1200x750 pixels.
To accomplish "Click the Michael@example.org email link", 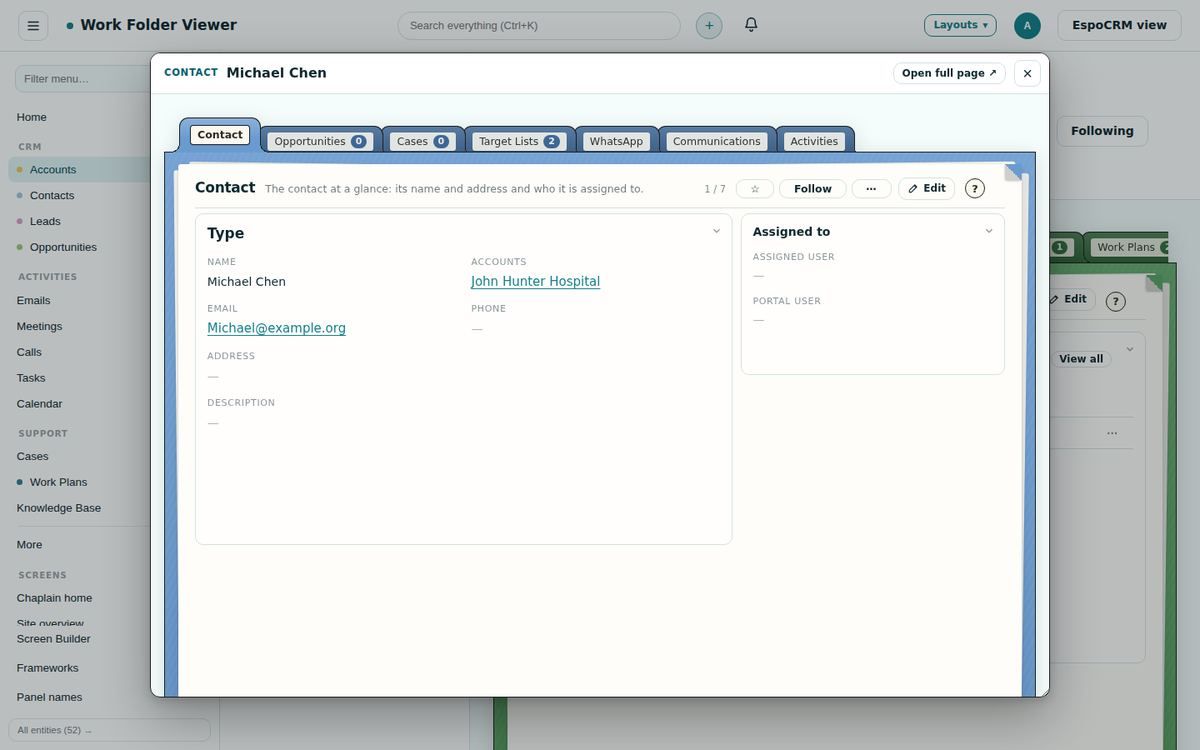I will pyautogui.click(x=276, y=328).
